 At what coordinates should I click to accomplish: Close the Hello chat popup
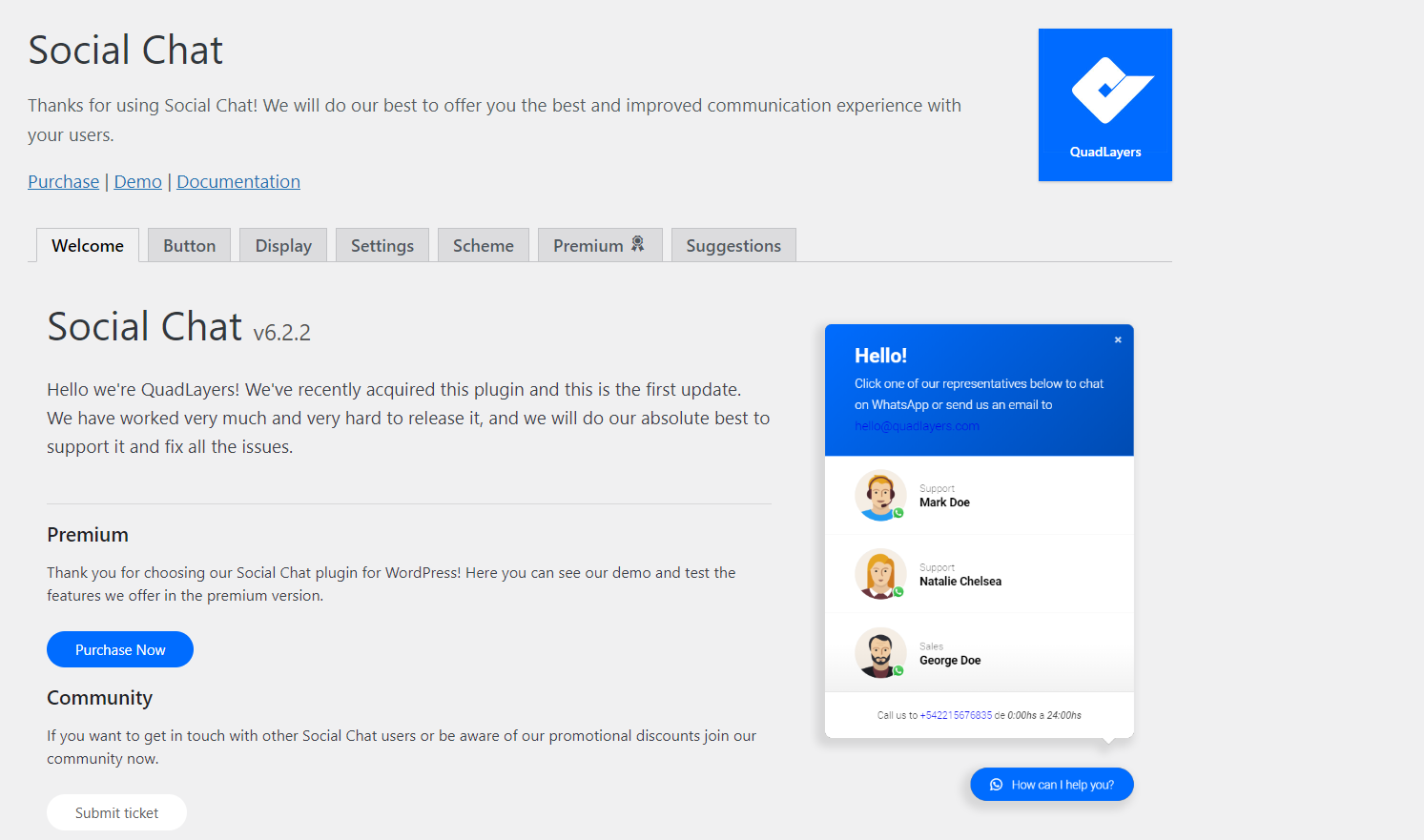pyautogui.click(x=1118, y=339)
